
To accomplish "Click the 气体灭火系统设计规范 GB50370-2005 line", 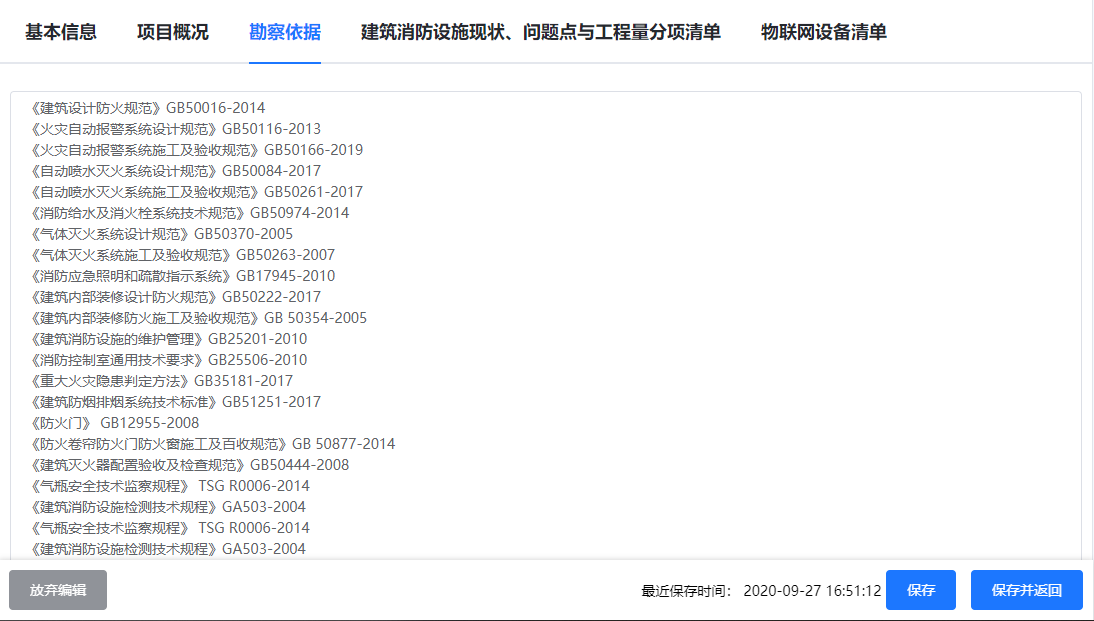I will (162, 234).
